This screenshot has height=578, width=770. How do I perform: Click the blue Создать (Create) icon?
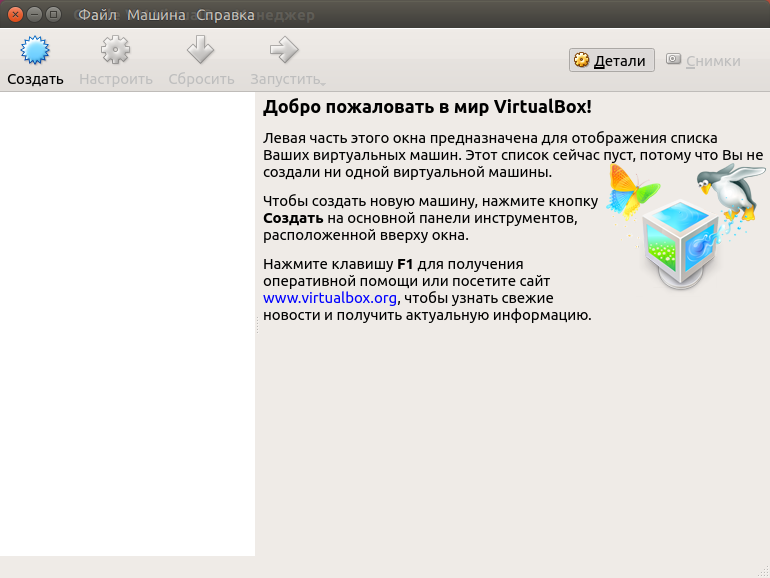35,50
